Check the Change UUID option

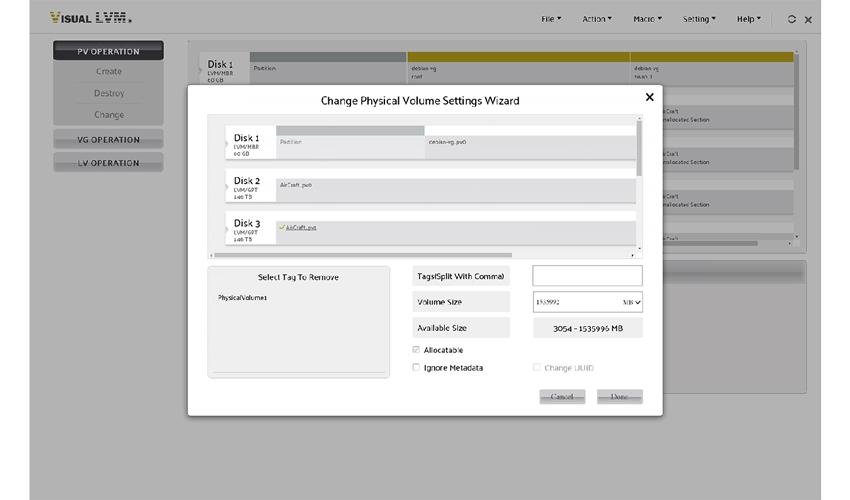pos(537,368)
